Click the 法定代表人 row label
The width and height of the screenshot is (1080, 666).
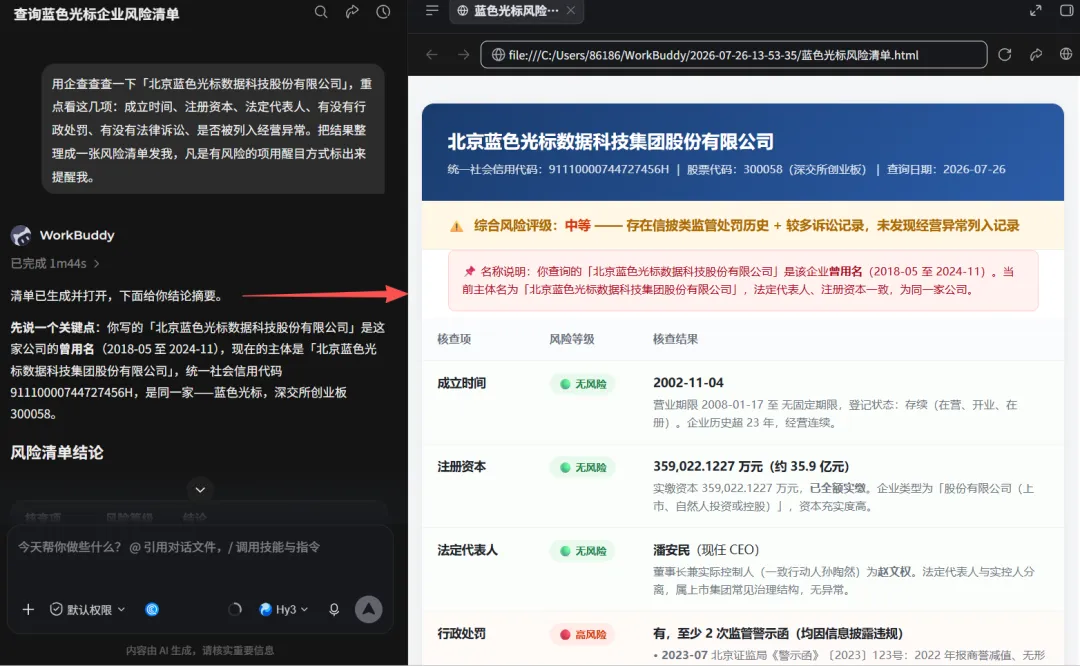click(x=467, y=550)
